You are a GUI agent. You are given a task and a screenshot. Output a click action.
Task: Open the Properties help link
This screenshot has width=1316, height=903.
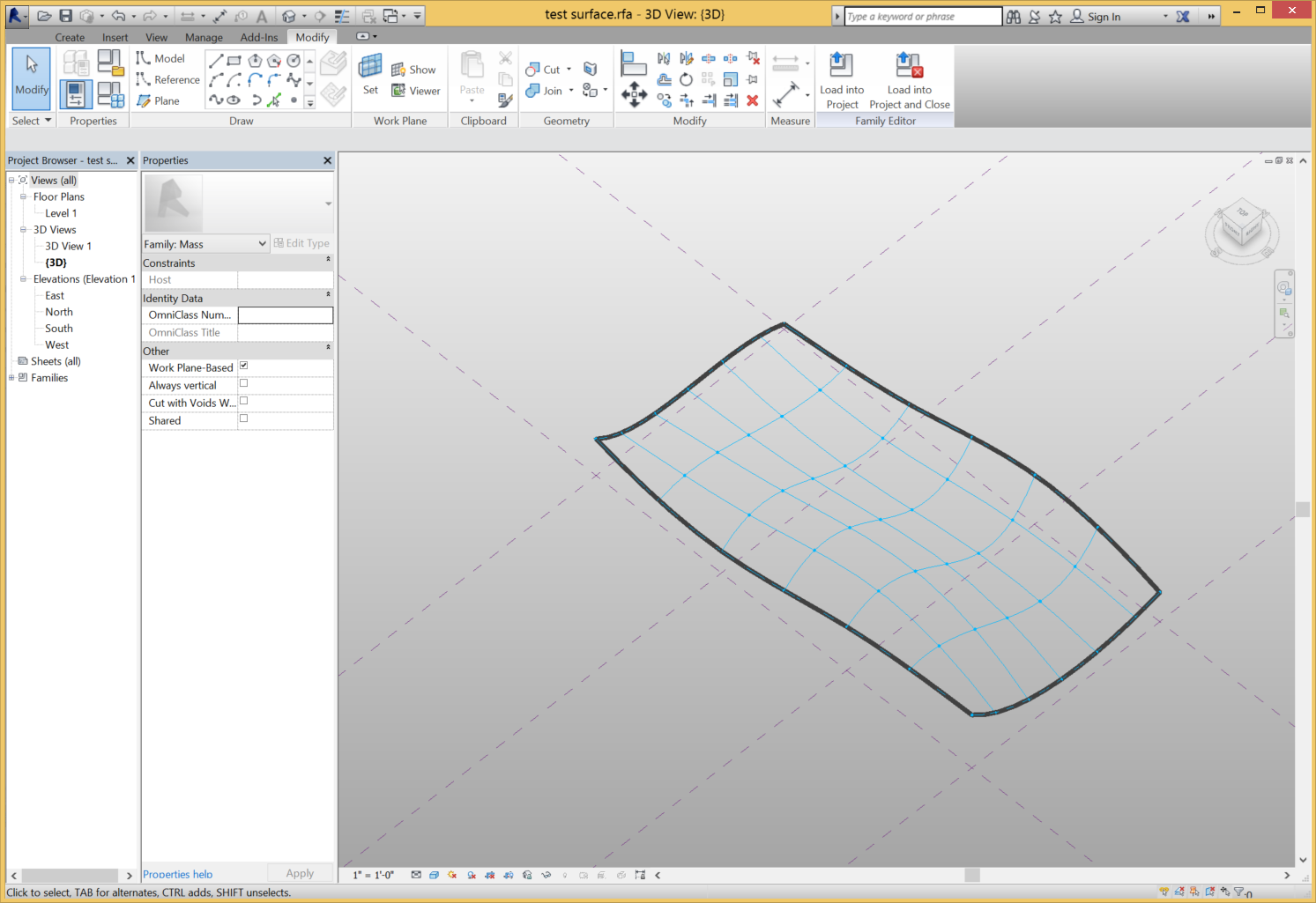177,874
